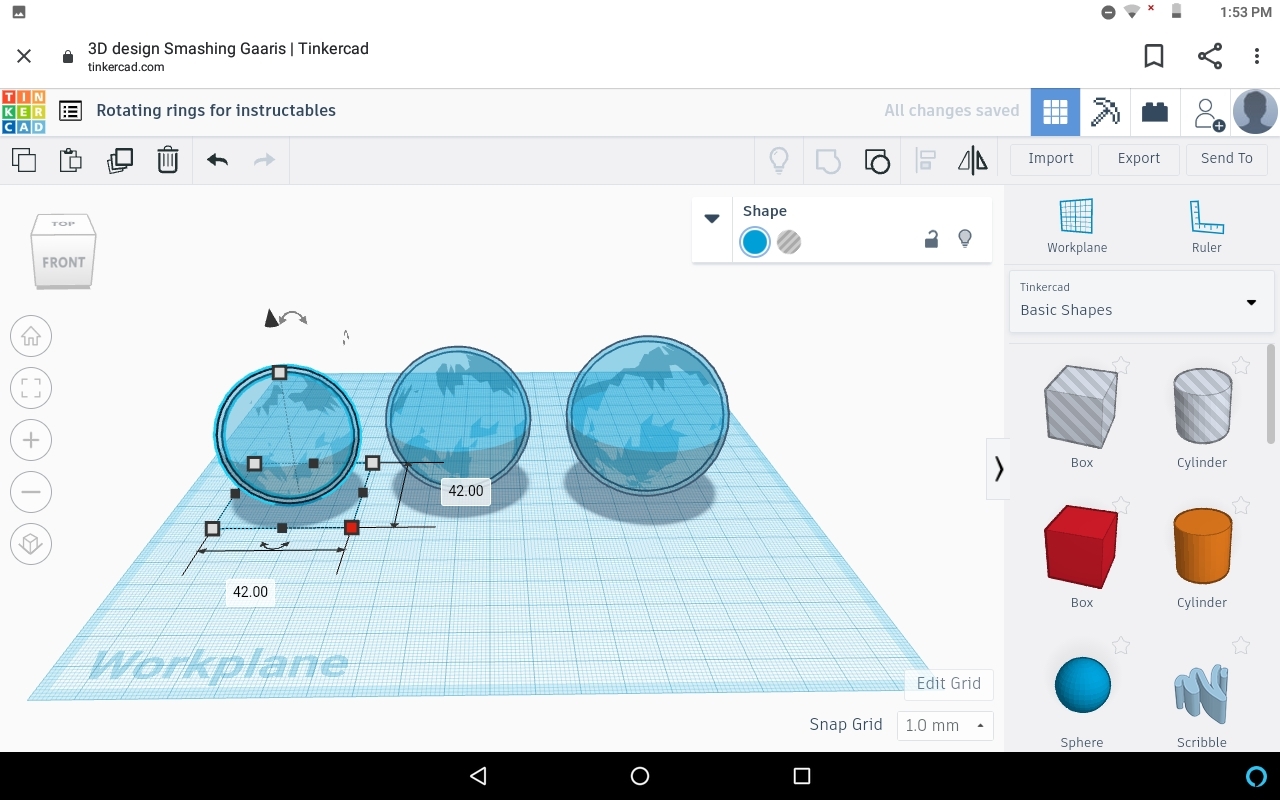This screenshot has width=1280, height=800.
Task: Favorite the orange Cylinder with its star
Action: coord(1241,506)
